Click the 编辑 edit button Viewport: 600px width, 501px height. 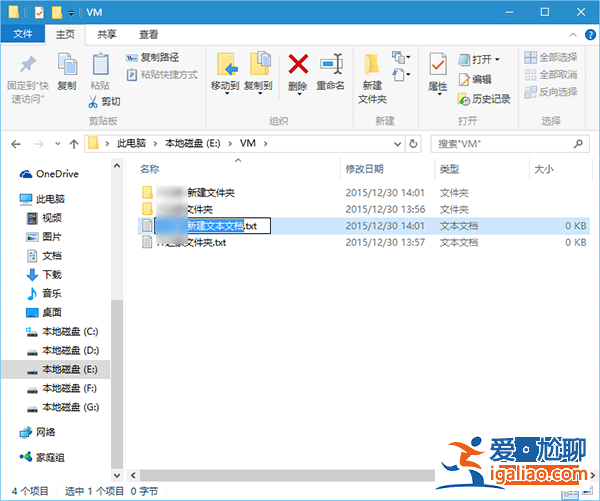tap(475, 79)
